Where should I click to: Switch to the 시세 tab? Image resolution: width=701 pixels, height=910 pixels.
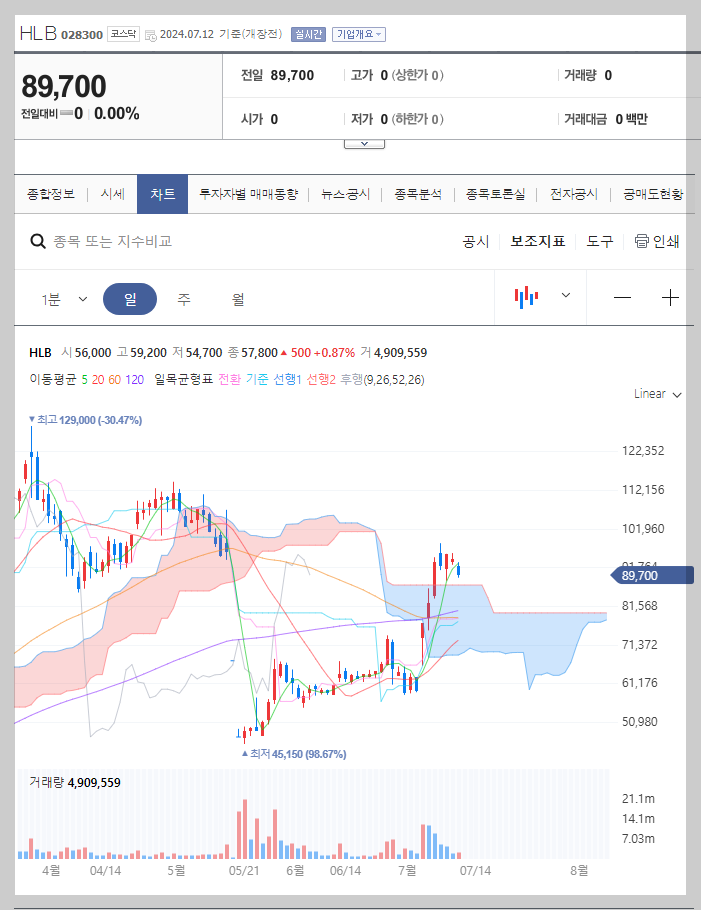pyautogui.click(x=112, y=194)
